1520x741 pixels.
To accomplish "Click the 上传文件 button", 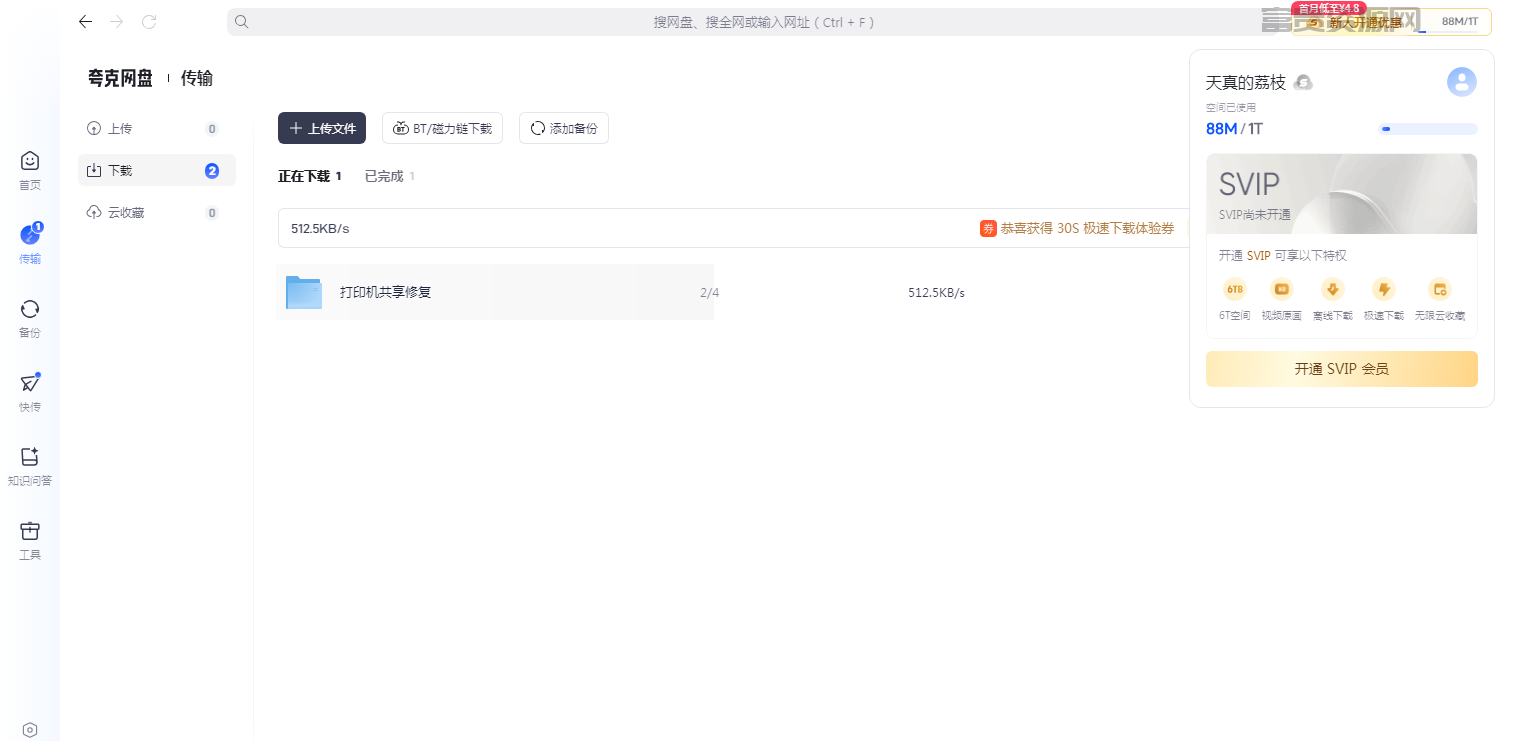I will tap(322, 128).
